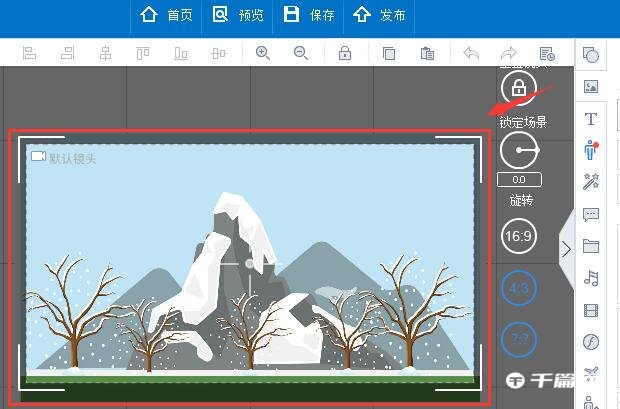Image resolution: width=620 pixels, height=409 pixels.
Task: Open the 预览 preview menu item
Action: coord(238,15)
